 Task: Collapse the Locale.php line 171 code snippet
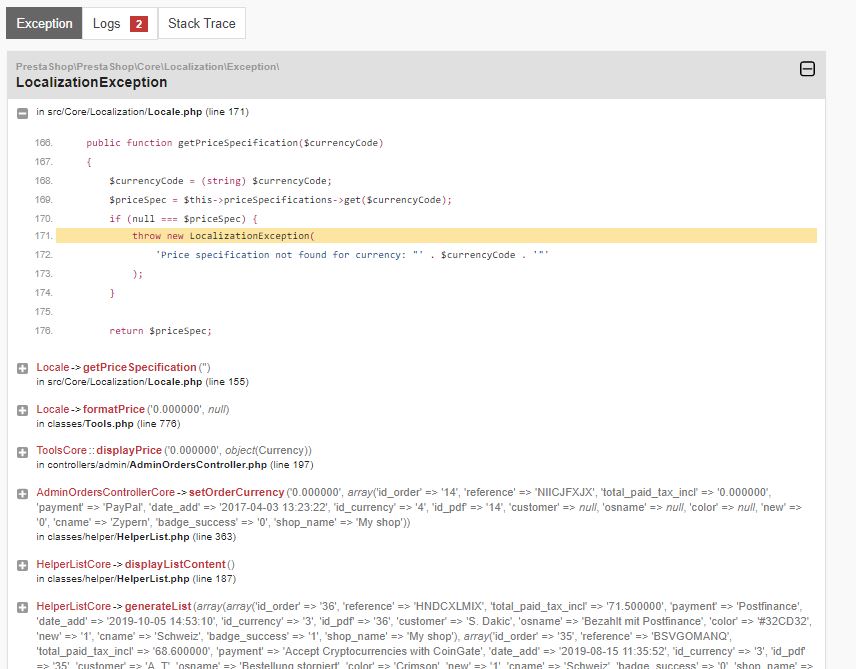[22, 113]
